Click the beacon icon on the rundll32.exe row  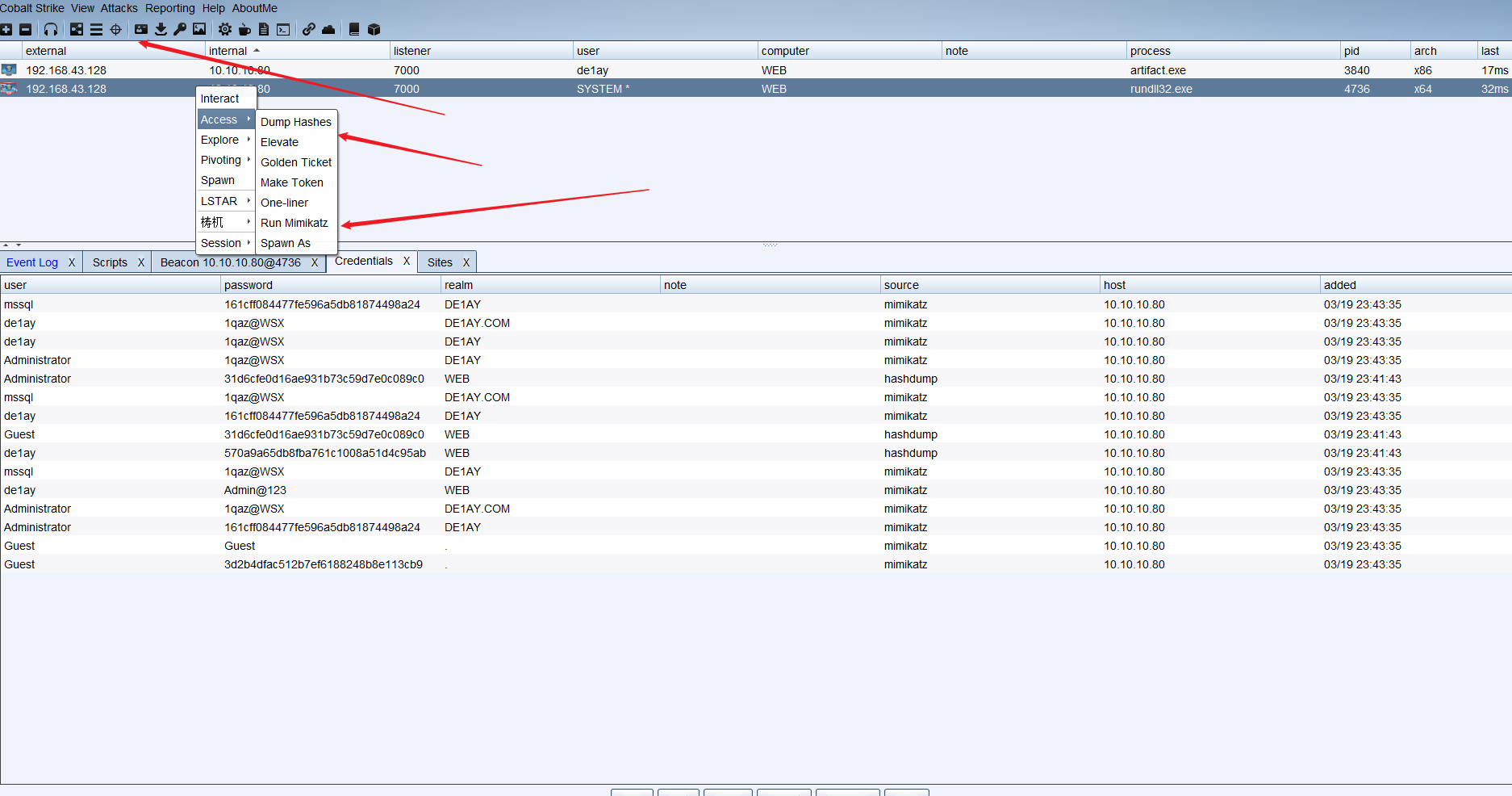pyautogui.click(x=9, y=89)
